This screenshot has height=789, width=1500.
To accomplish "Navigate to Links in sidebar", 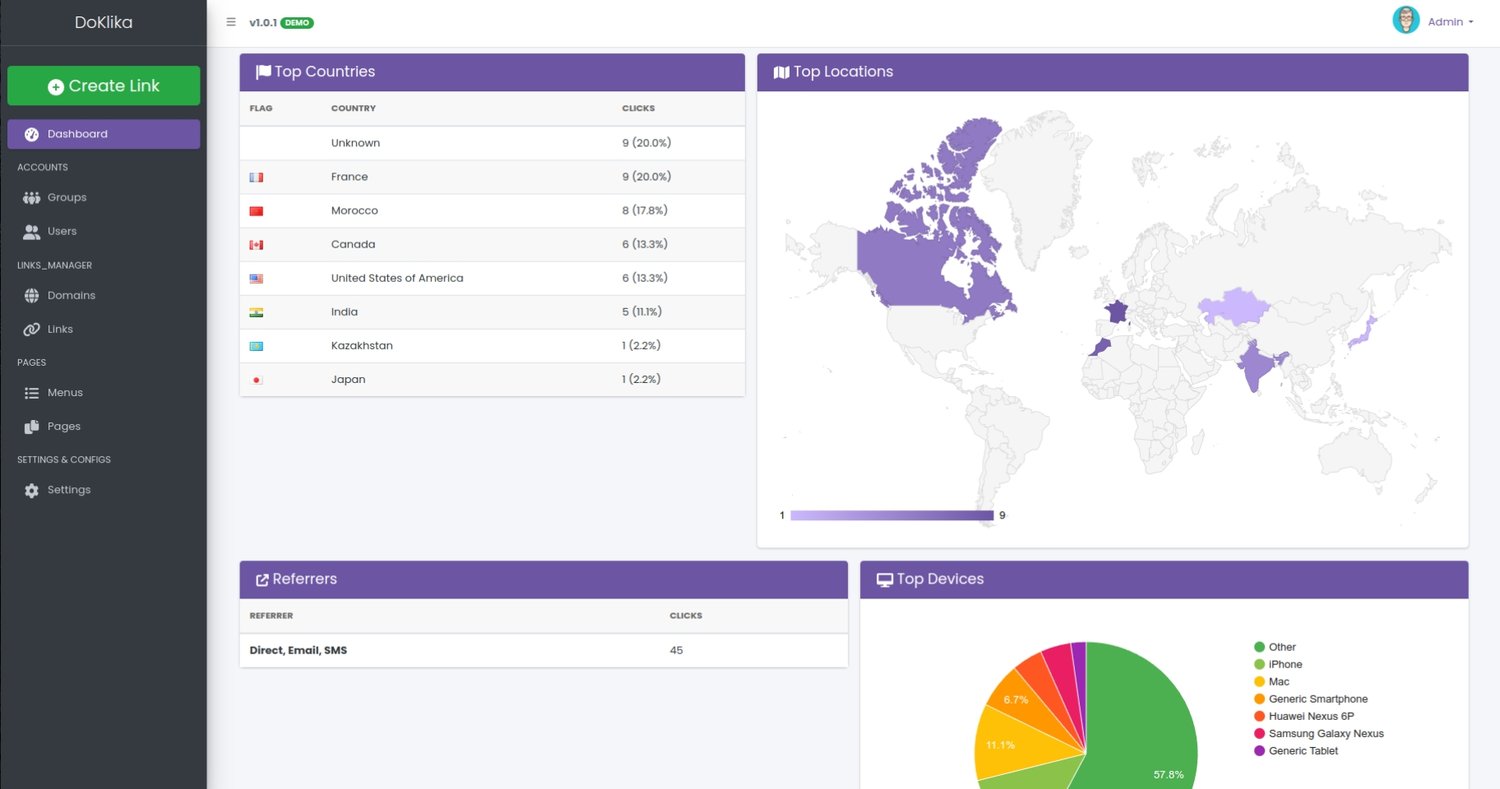I will click(x=103, y=330).
